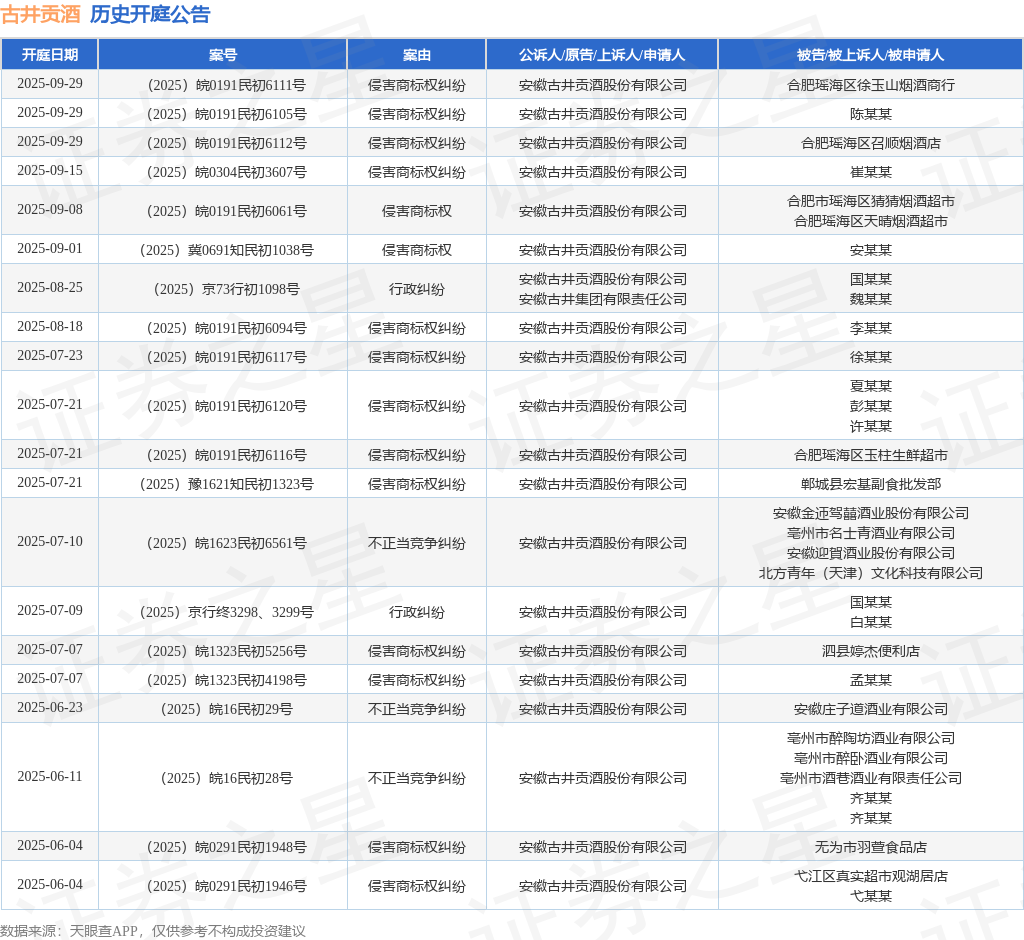
Task: Click case number (2025)皖0191民初6061号
Action: (x=227, y=211)
